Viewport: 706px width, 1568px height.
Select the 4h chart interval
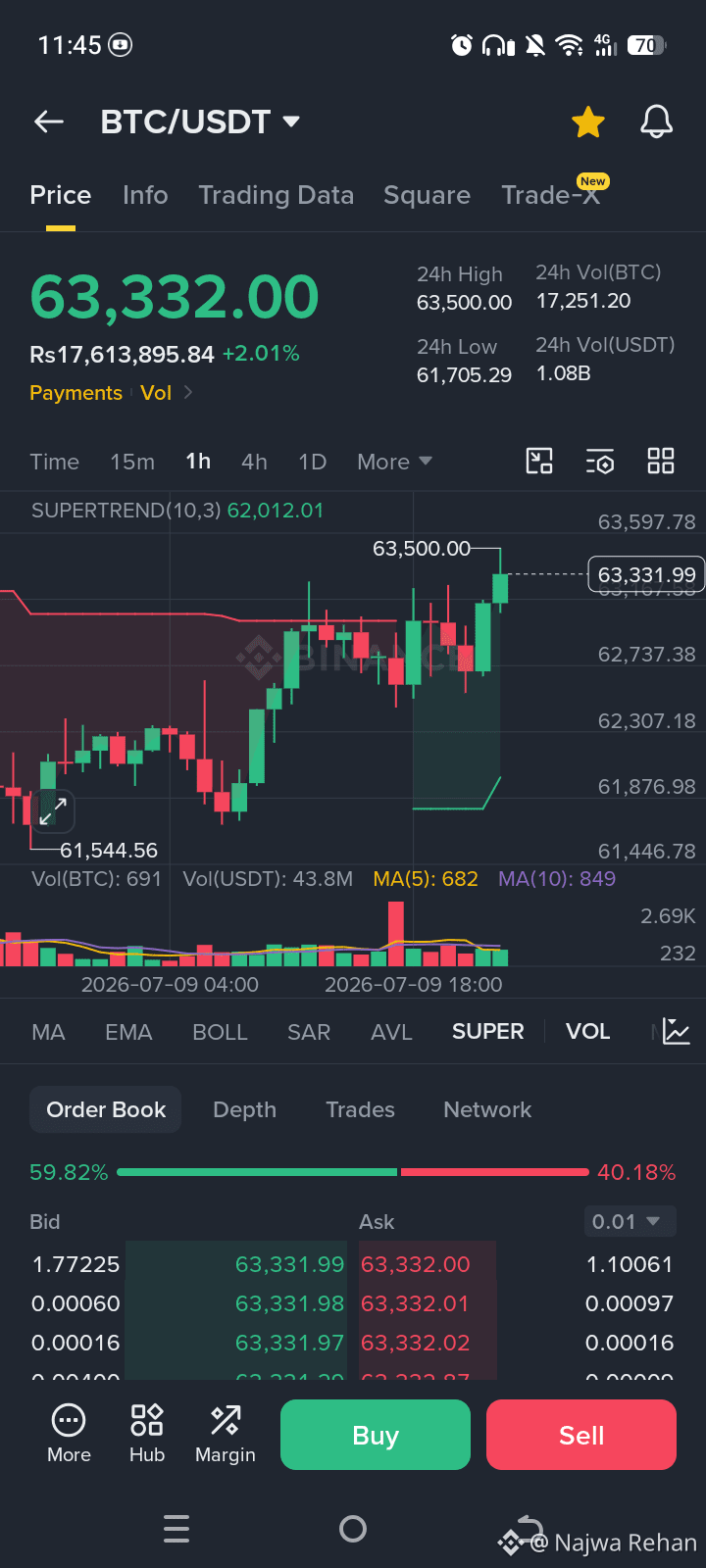pos(254,462)
